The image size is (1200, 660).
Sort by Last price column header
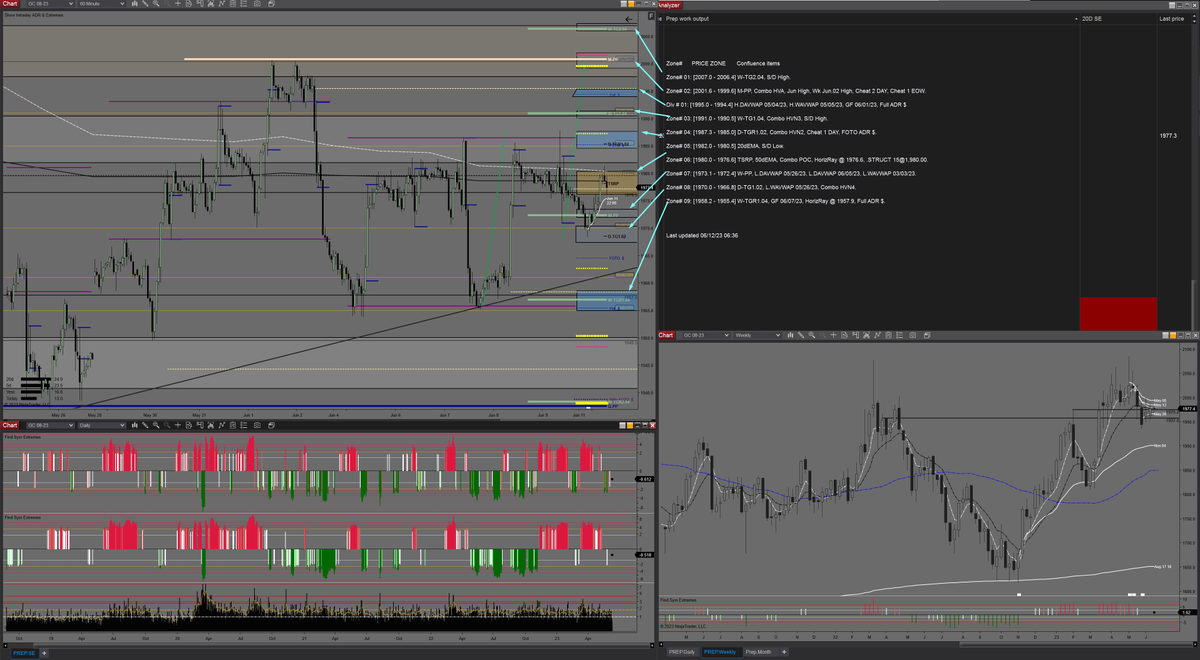point(1171,19)
